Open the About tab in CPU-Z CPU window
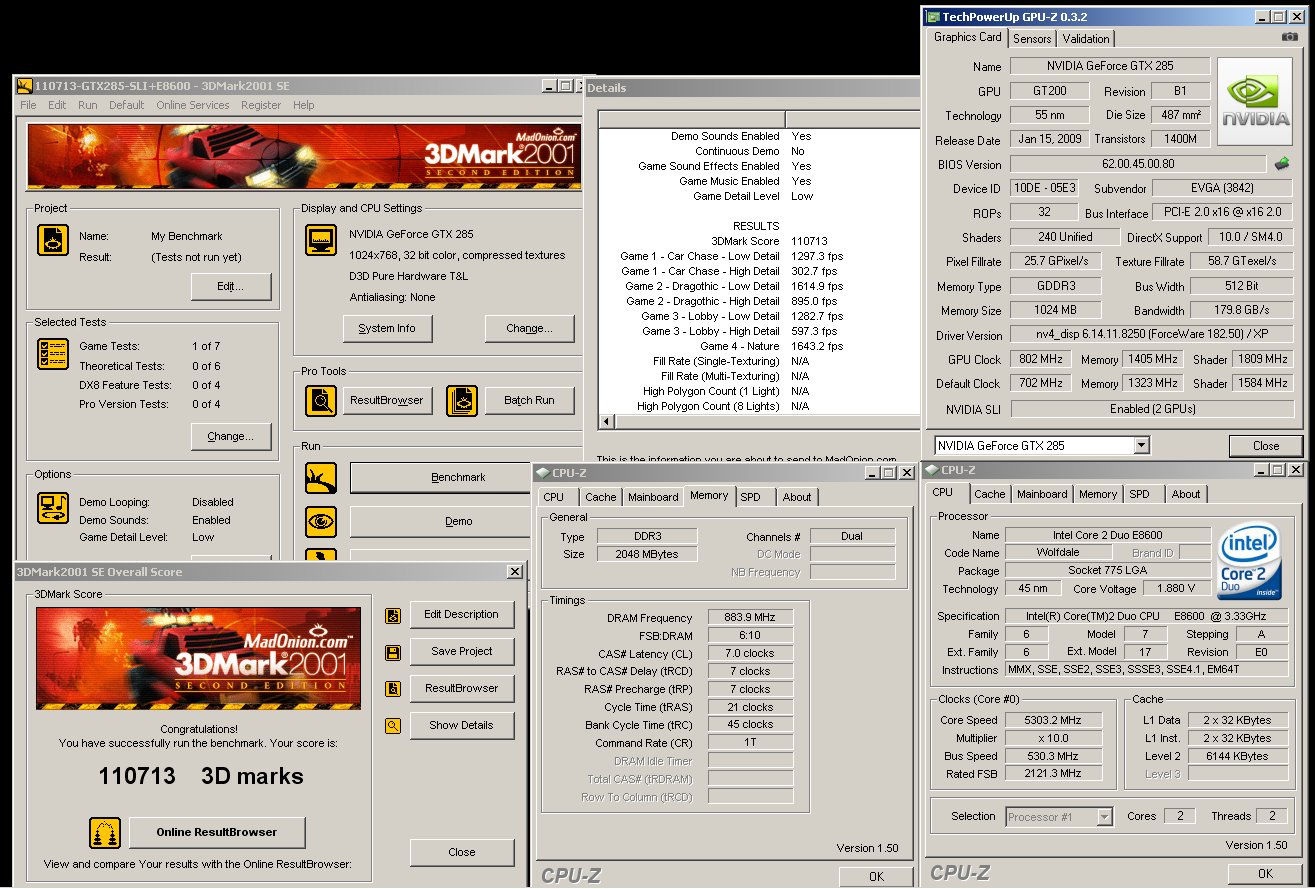The image size is (1315, 889). tap(1186, 494)
